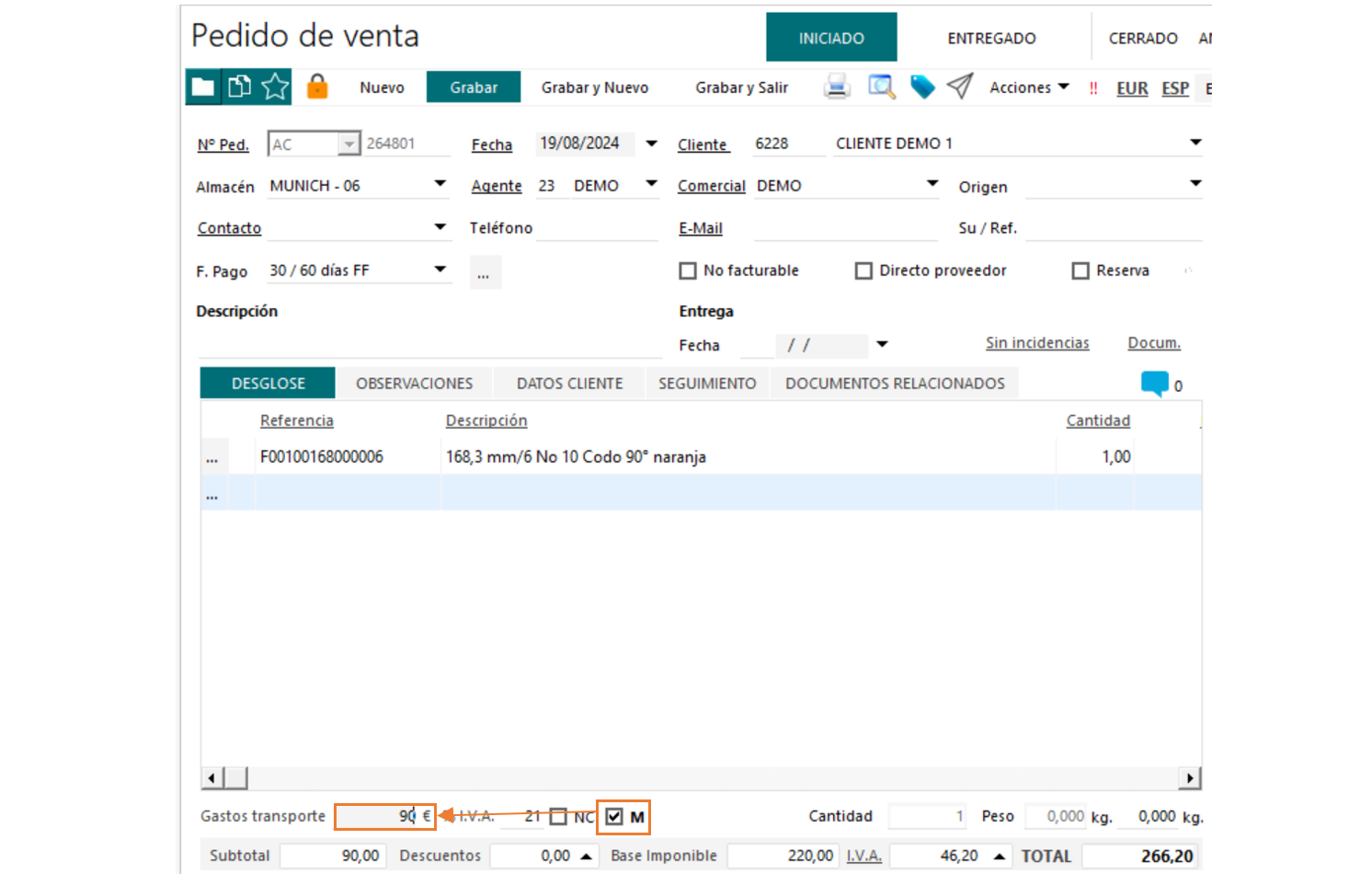The image size is (1372, 874).
Task: Open the print preview magnifier icon
Action: pos(881,87)
